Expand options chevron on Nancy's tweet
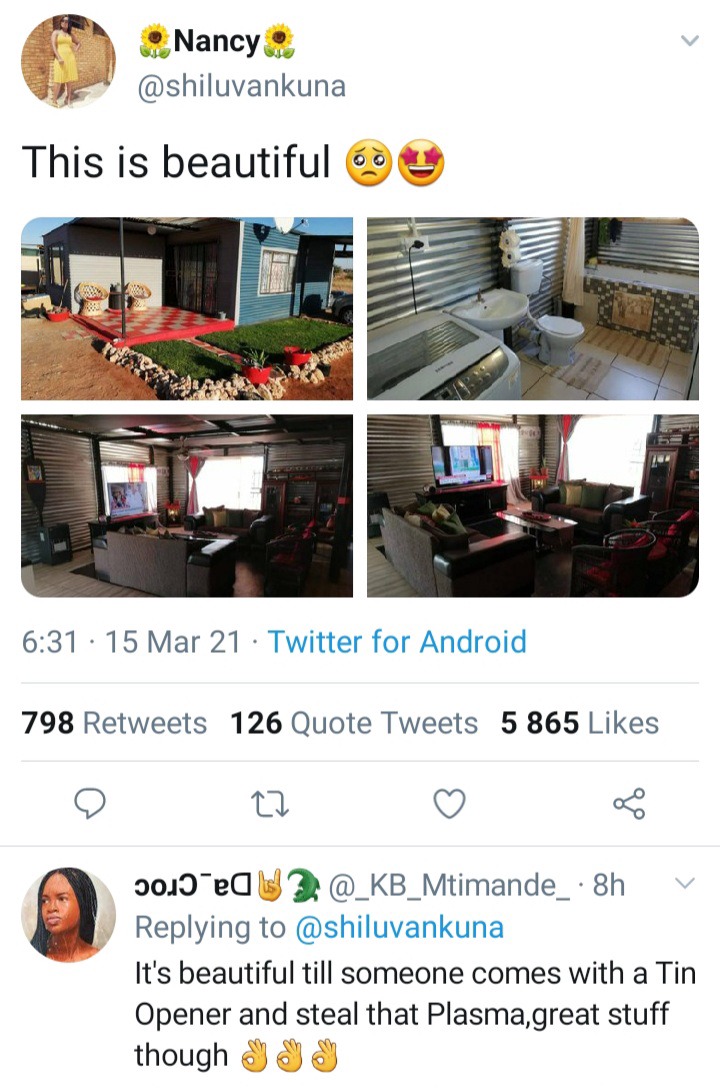The image size is (720, 1088). pos(689,40)
